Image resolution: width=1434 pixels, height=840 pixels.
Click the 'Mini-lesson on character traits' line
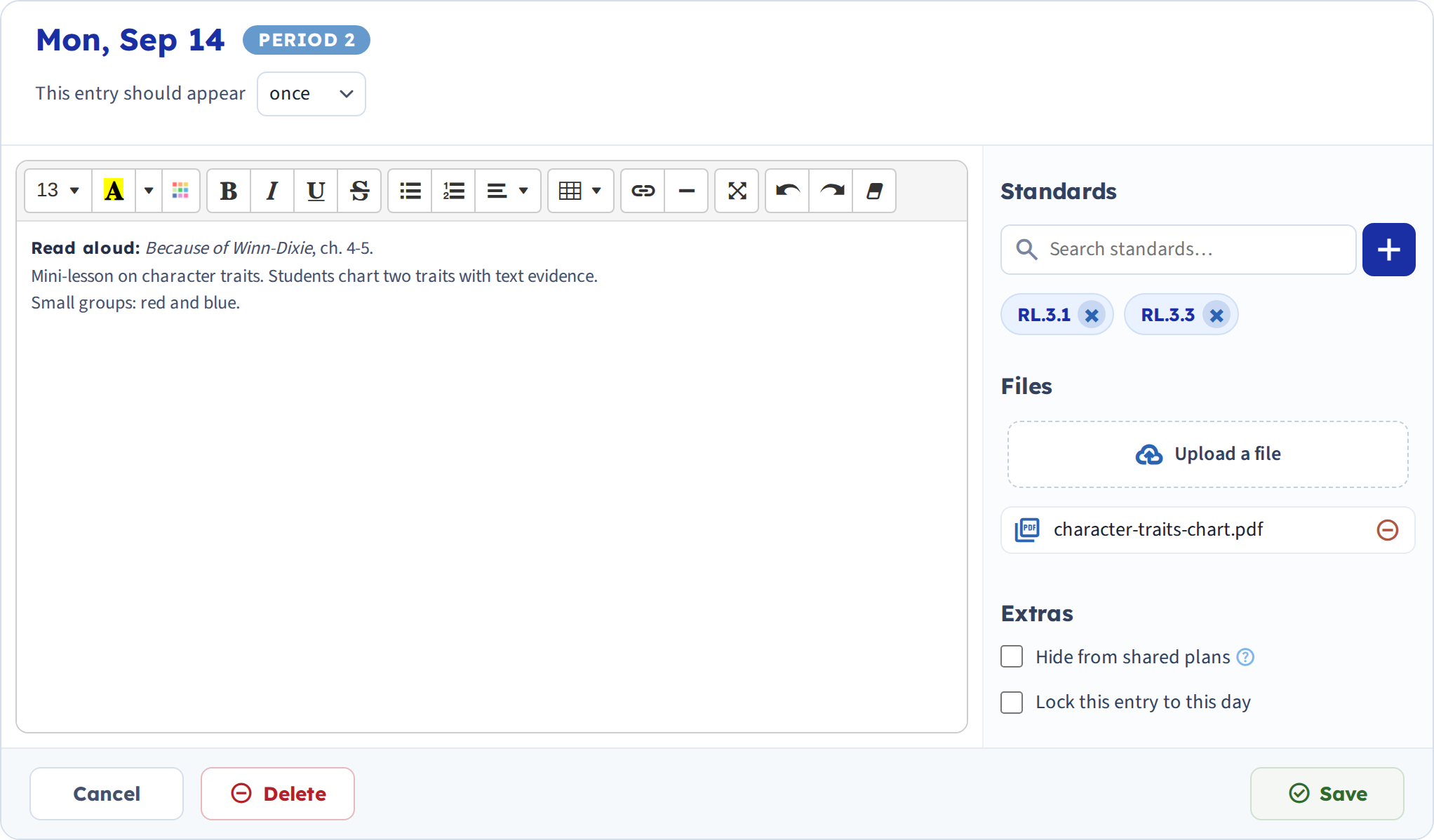tap(314, 276)
